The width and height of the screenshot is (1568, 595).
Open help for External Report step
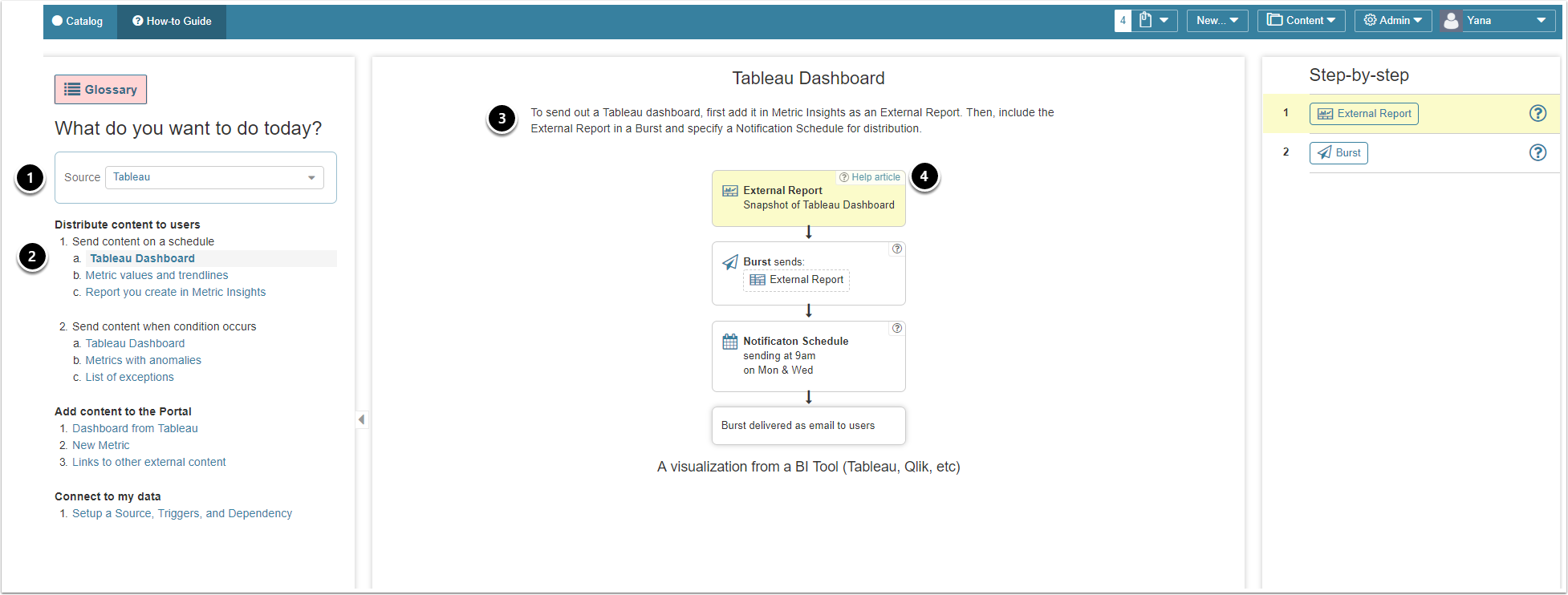pyautogui.click(x=1538, y=114)
